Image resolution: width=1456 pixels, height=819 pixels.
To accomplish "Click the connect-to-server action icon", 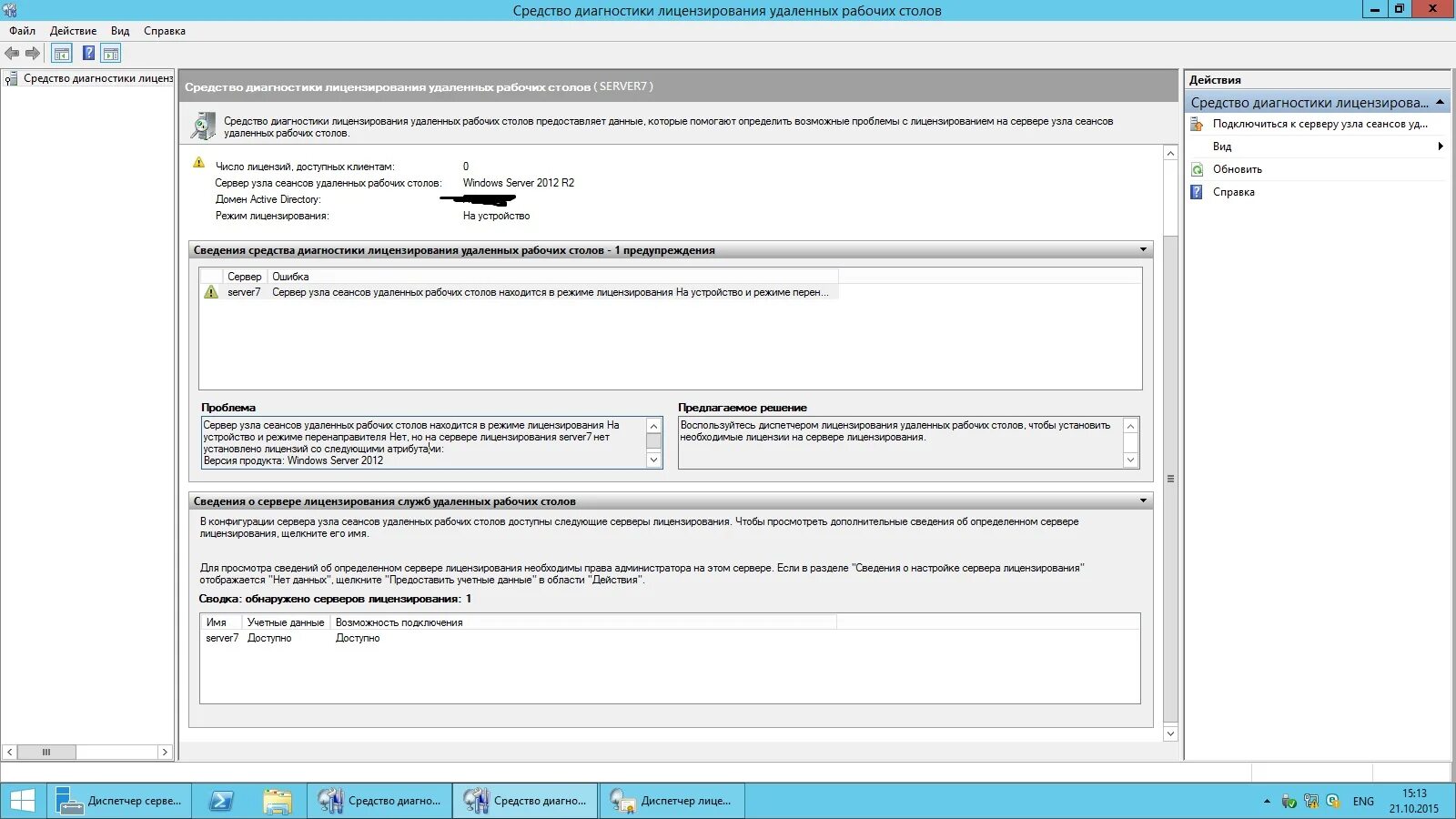I will click(1198, 124).
